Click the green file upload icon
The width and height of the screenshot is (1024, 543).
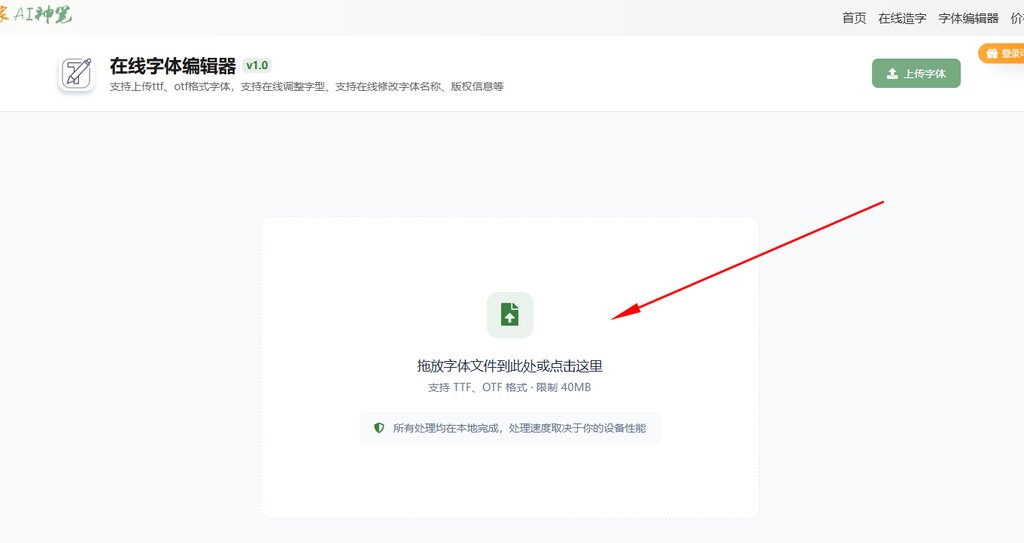click(509, 314)
